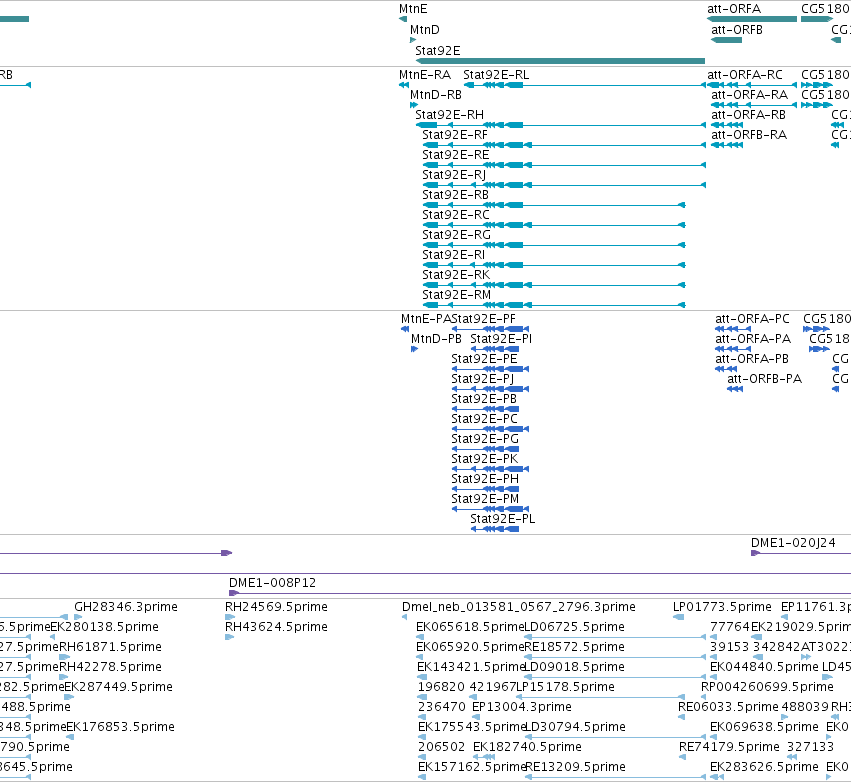Viewport: 851px width, 782px height.
Task: Select the Stat92E-RI transcript label
Action: 454,255
